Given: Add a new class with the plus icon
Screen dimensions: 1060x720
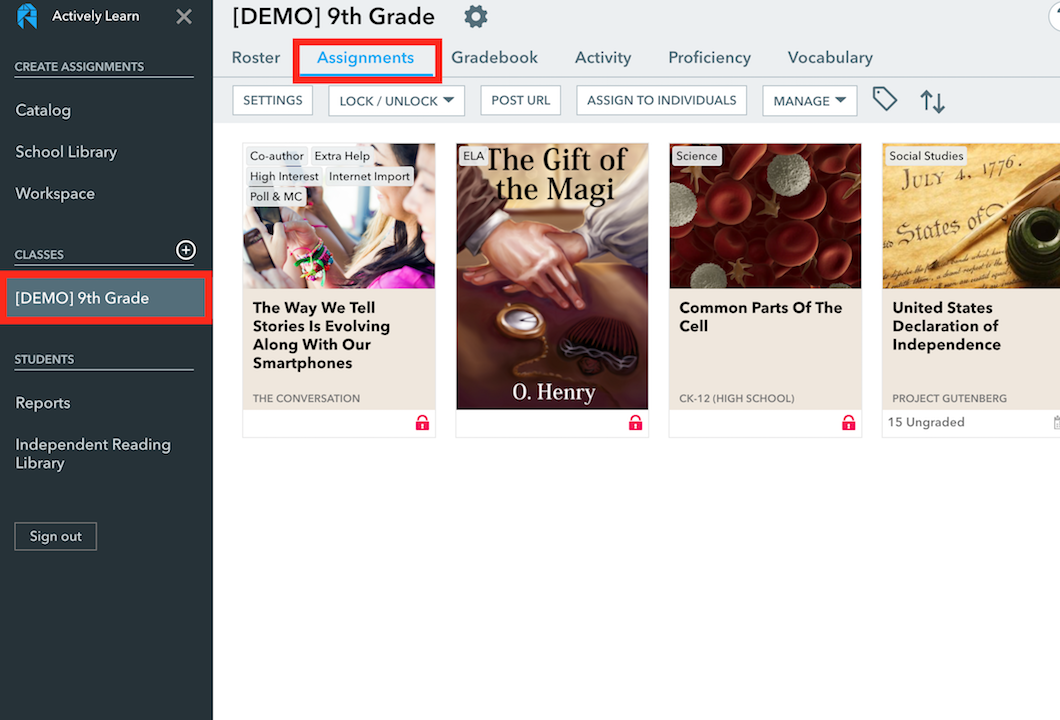Looking at the screenshot, I should tap(186, 250).
